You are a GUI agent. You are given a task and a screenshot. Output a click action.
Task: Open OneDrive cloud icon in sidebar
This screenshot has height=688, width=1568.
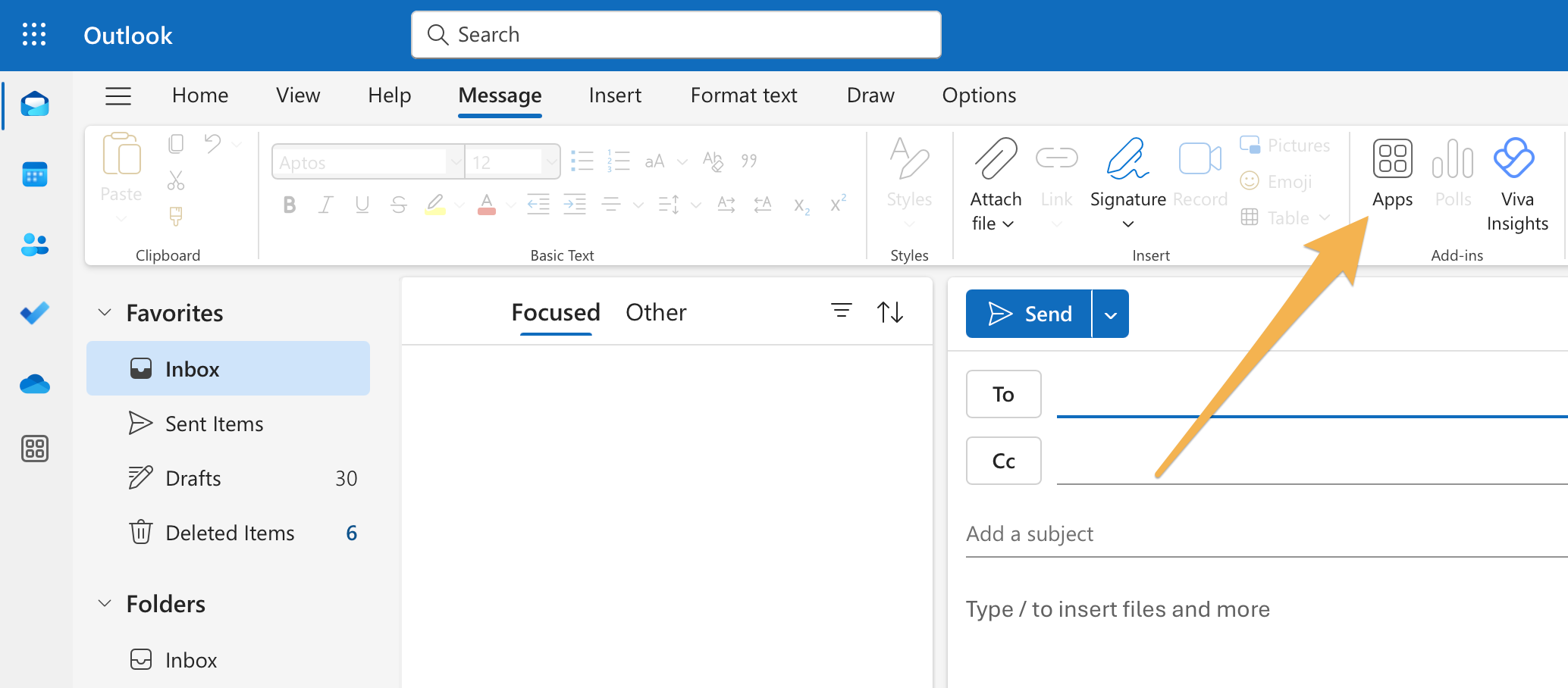tap(35, 384)
